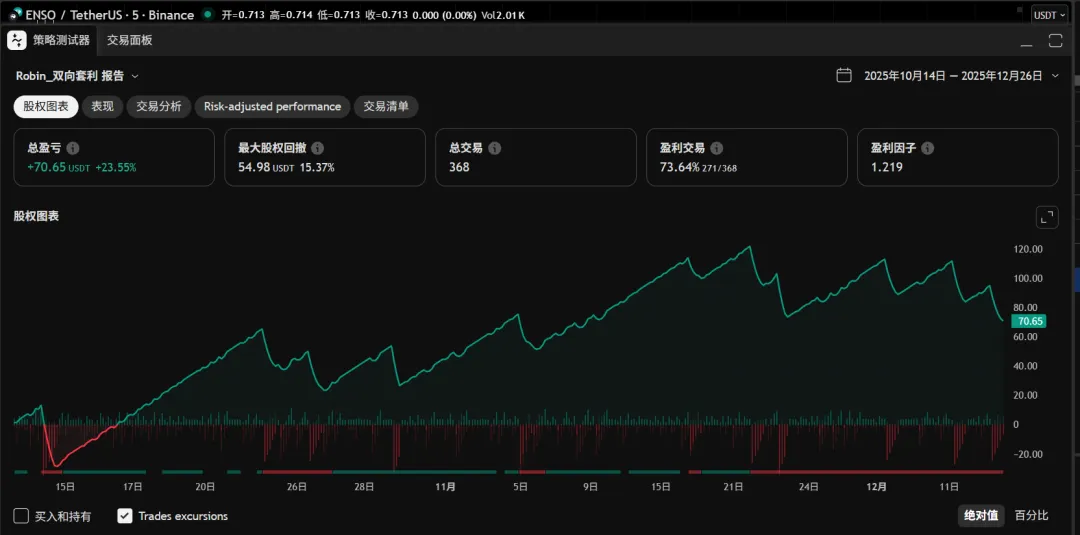Click the info icon beside 盈利因子
Viewport: 1080px width, 535px height.
coord(928,148)
